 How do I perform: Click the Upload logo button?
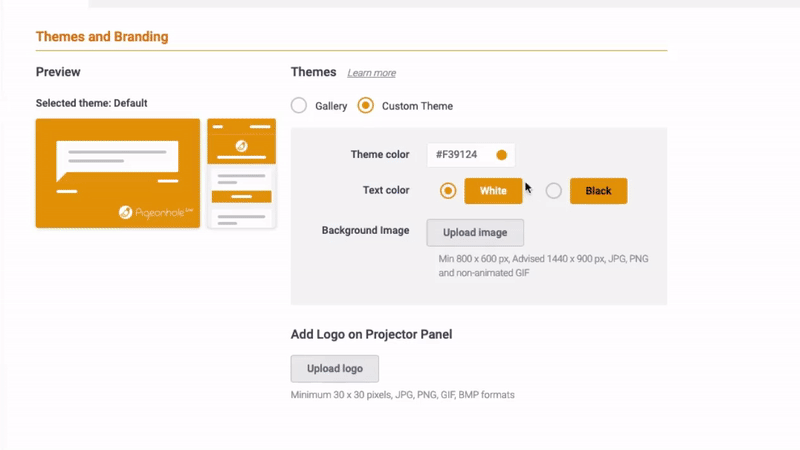coord(335,369)
